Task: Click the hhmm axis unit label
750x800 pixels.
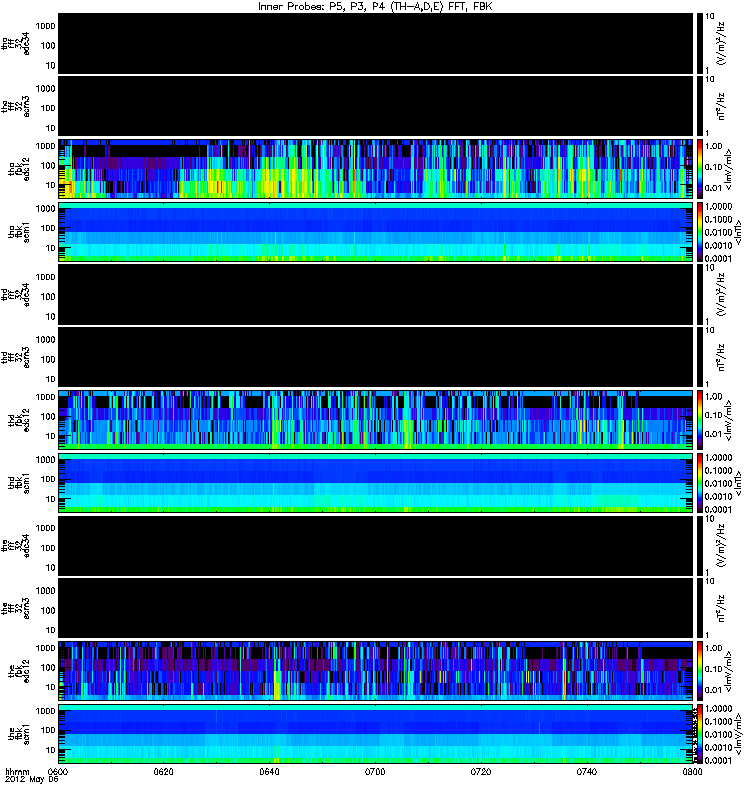Action: (17, 772)
